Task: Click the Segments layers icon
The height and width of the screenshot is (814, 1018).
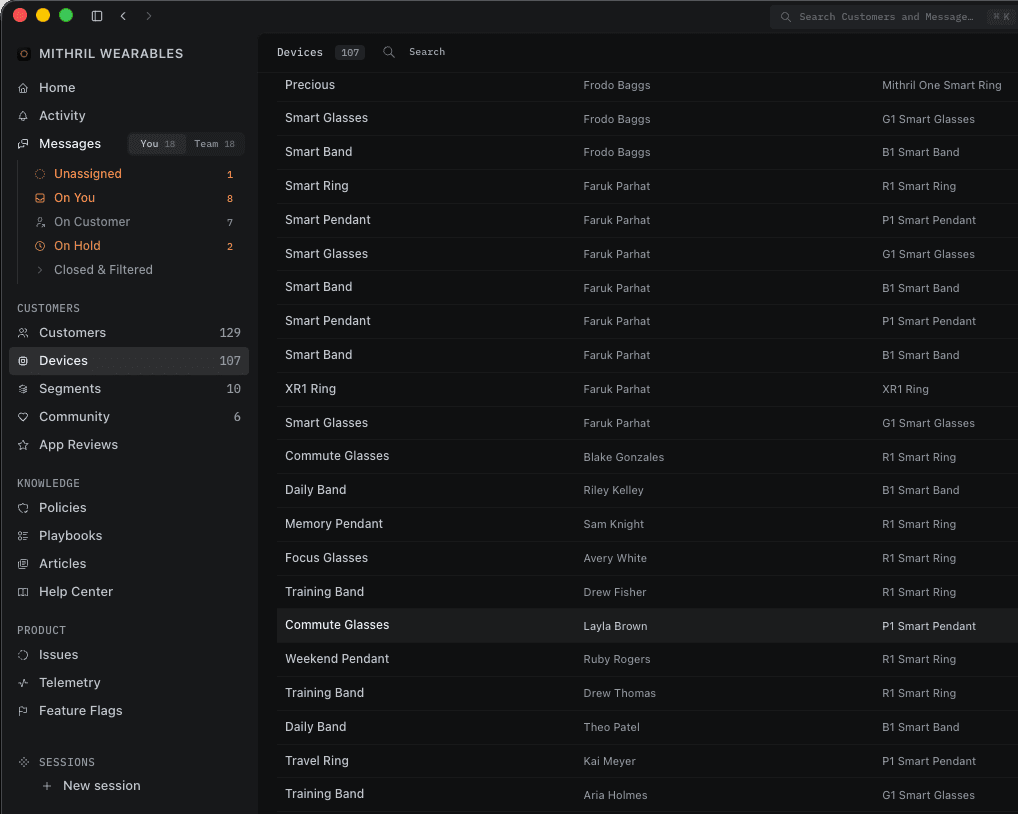Action: (23, 389)
